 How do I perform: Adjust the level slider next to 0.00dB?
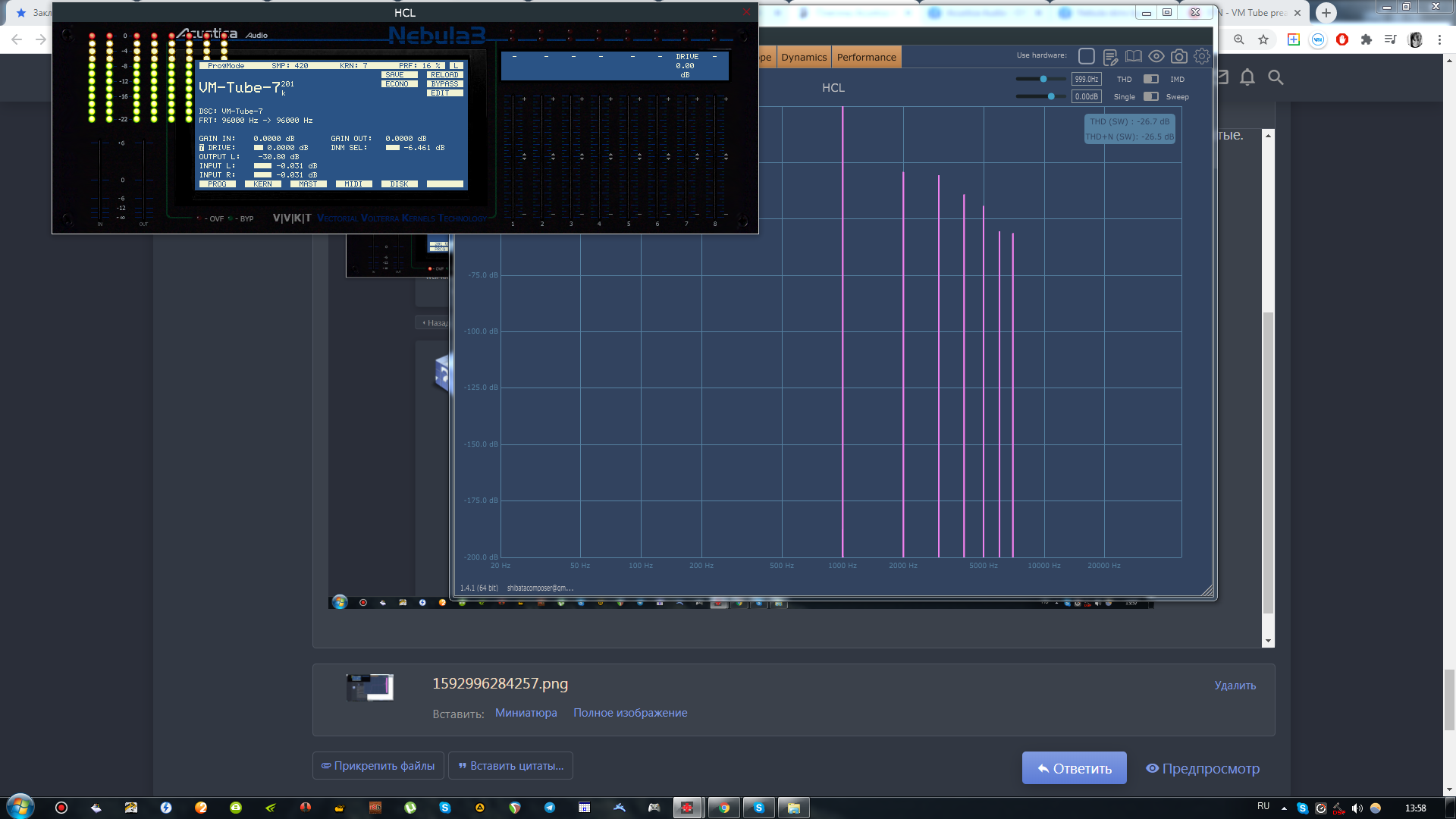1040,96
